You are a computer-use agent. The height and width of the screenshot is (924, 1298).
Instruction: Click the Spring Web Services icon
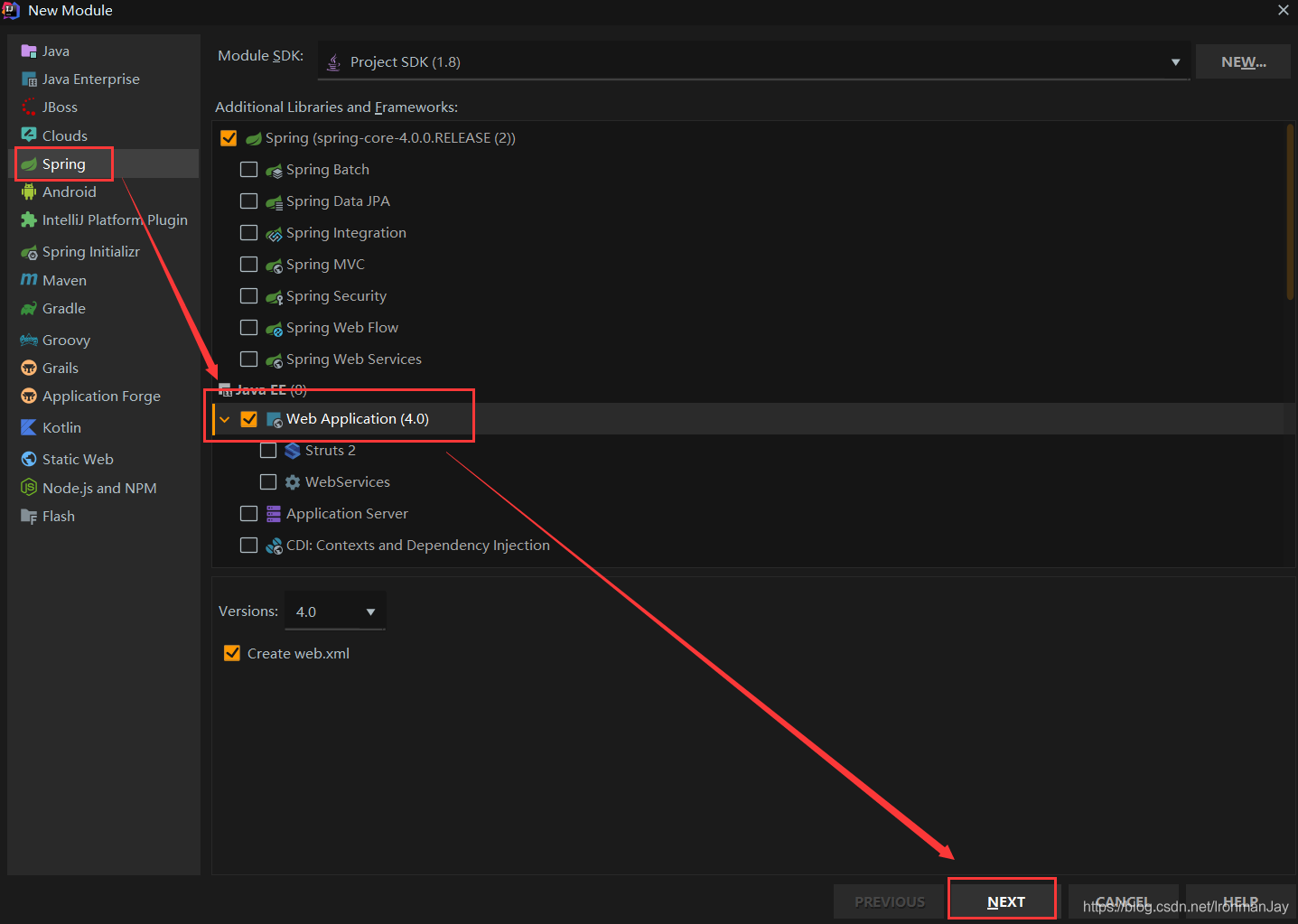click(x=275, y=360)
